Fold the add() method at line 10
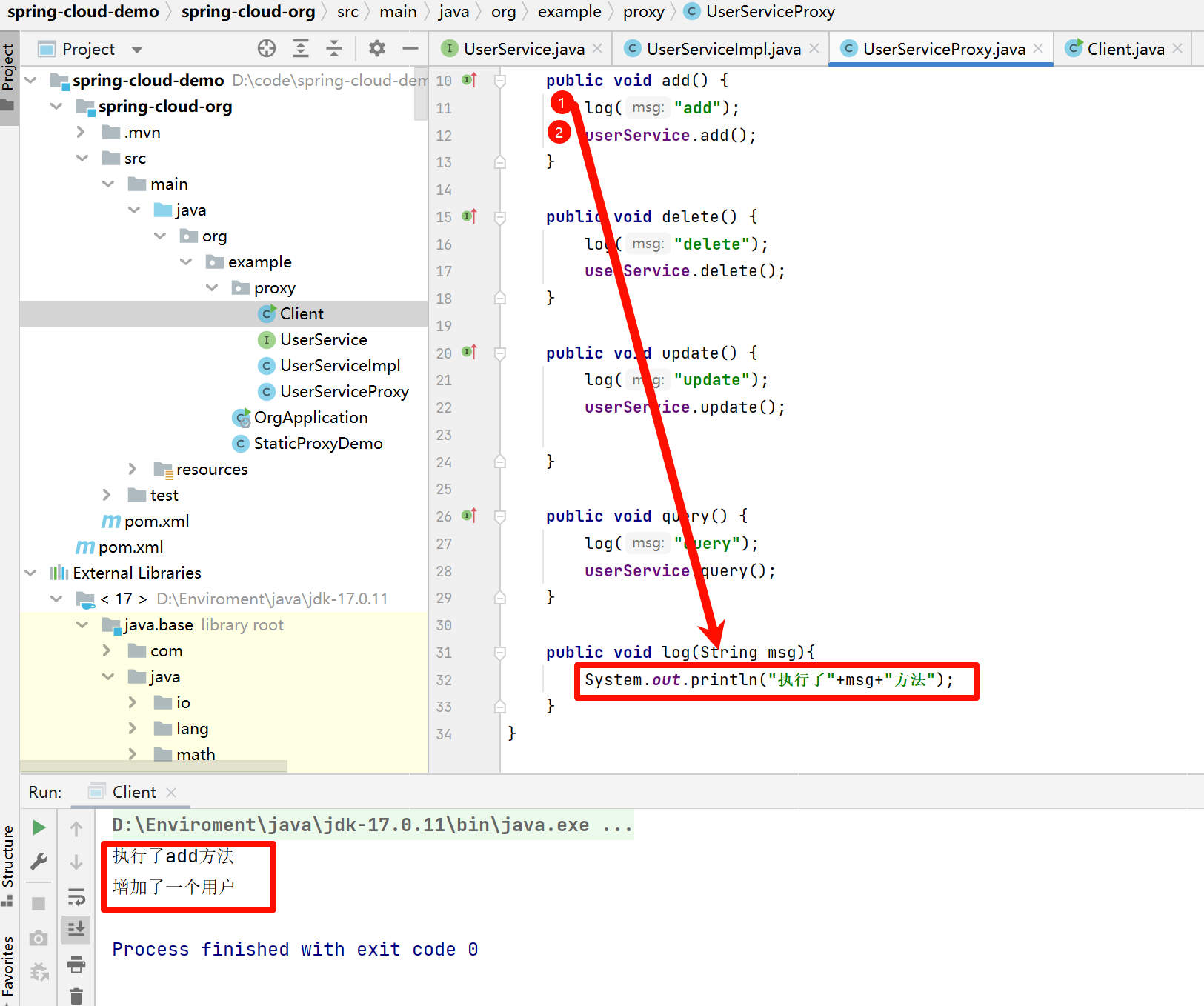Viewport: 1204px width, 1006px height. pos(500,81)
